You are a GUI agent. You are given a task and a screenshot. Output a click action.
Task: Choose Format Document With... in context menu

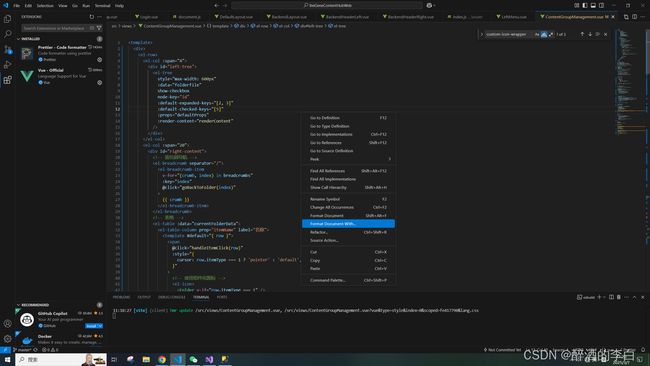point(348,224)
